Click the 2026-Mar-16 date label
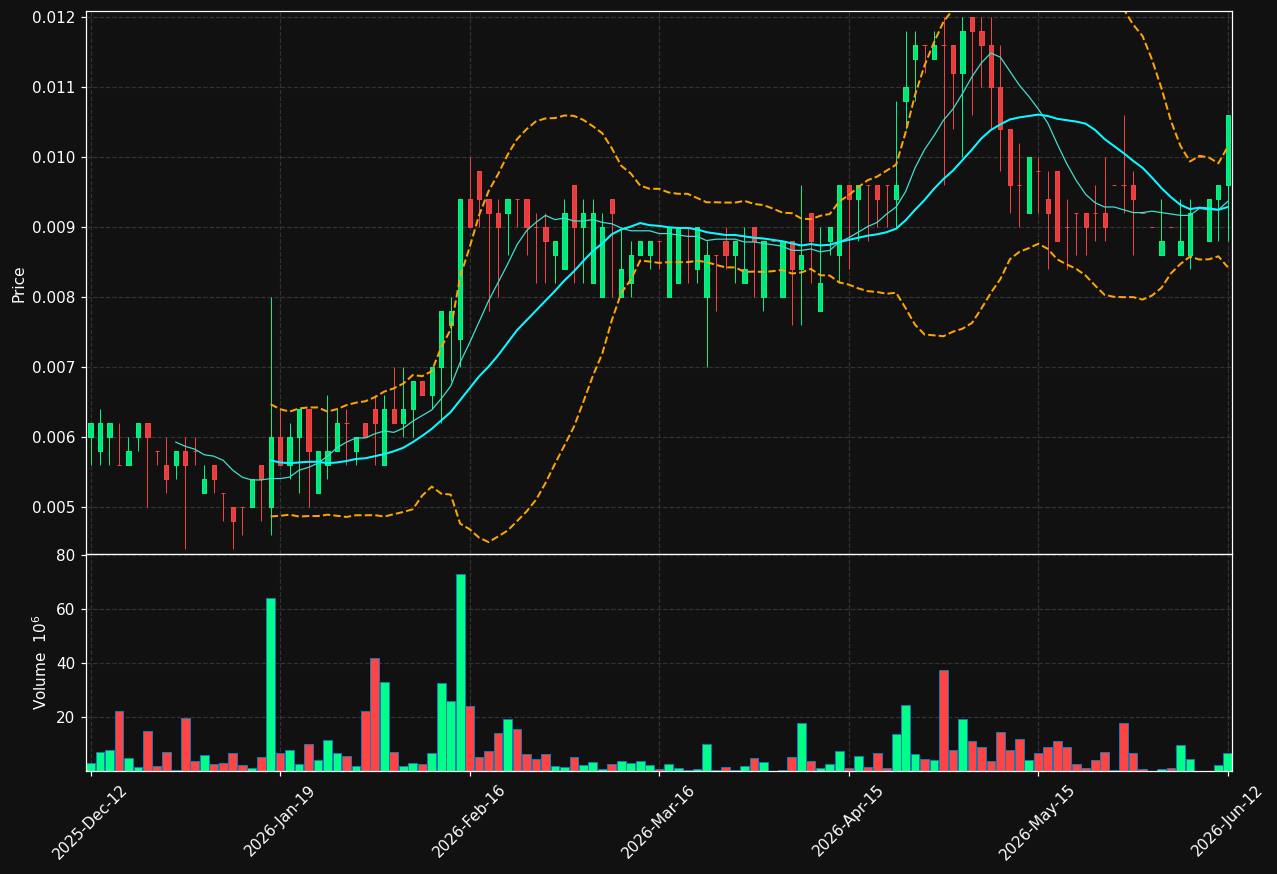Screen dimensions: 1277x874 657,821
